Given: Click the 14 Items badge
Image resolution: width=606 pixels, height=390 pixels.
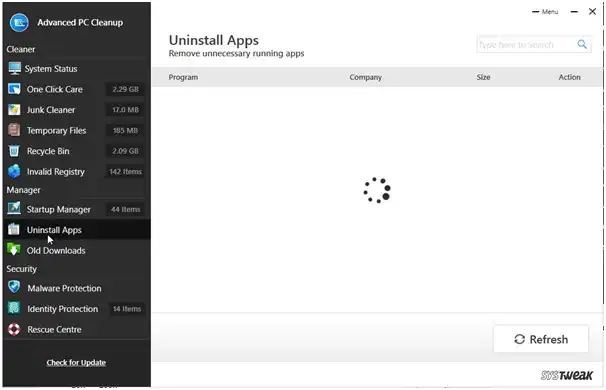Looking at the screenshot, I should 127,309.
